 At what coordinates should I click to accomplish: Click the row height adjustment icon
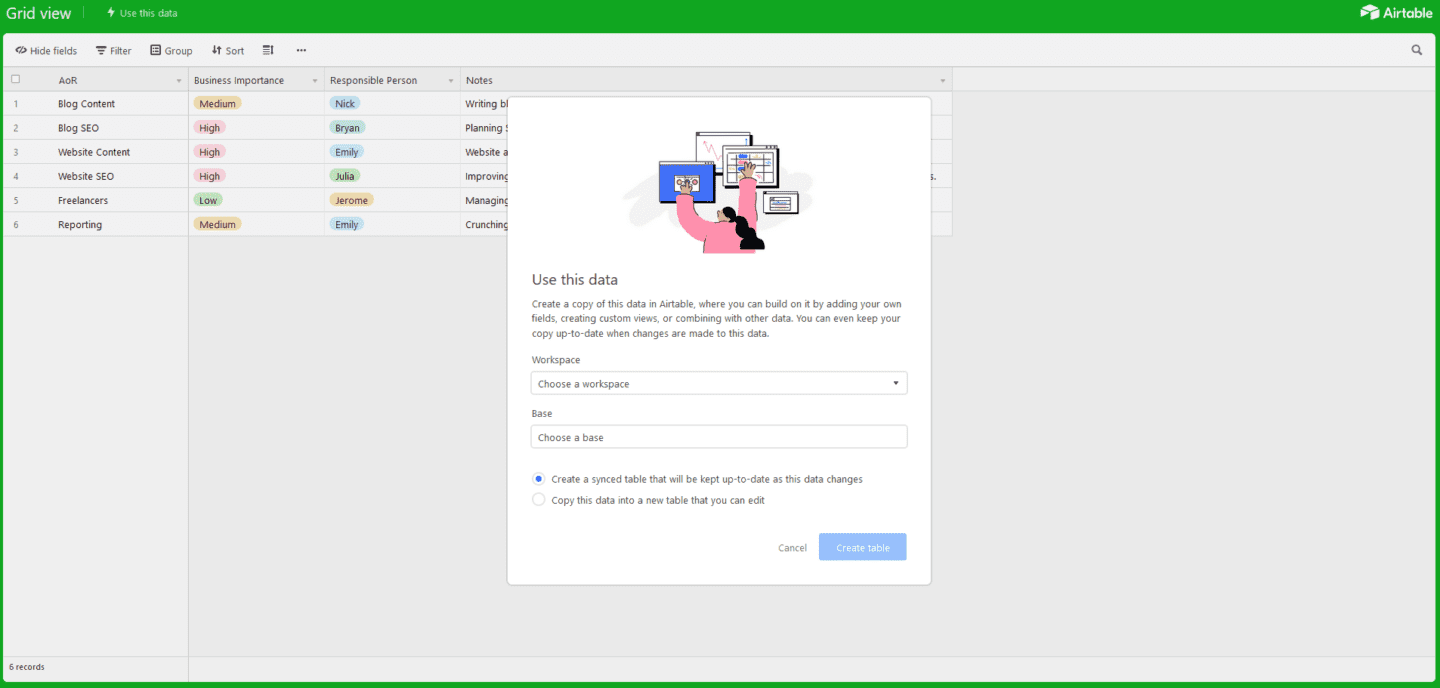(x=267, y=50)
